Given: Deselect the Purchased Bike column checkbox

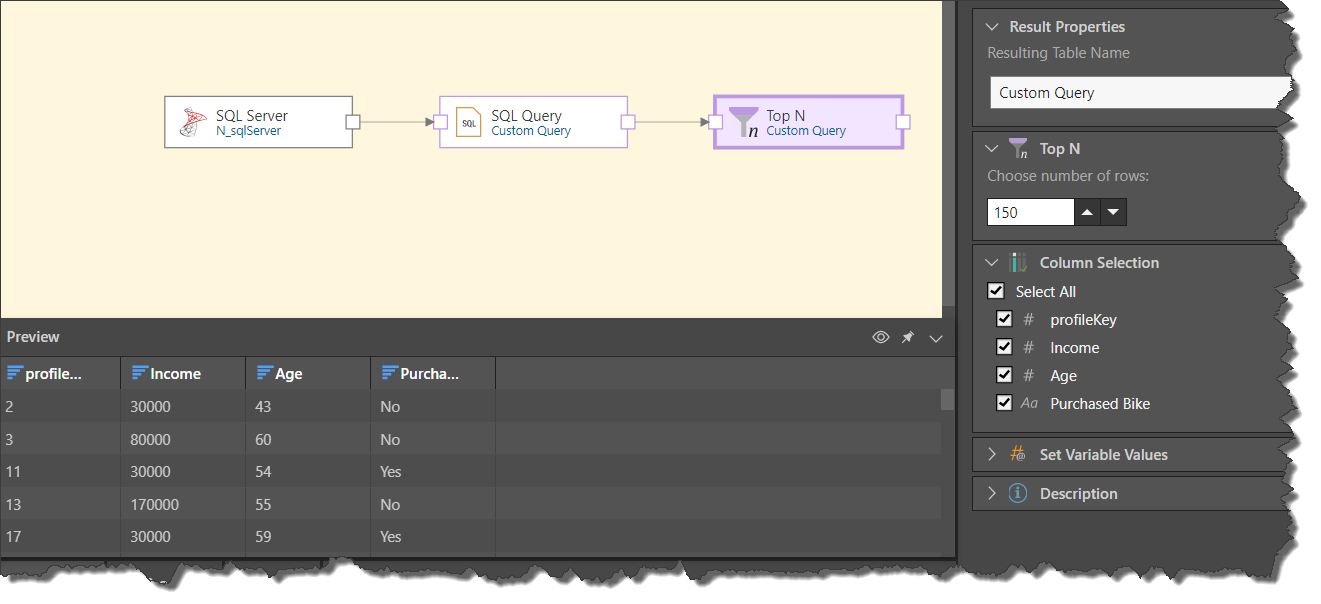Looking at the screenshot, I should pos(1005,404).
